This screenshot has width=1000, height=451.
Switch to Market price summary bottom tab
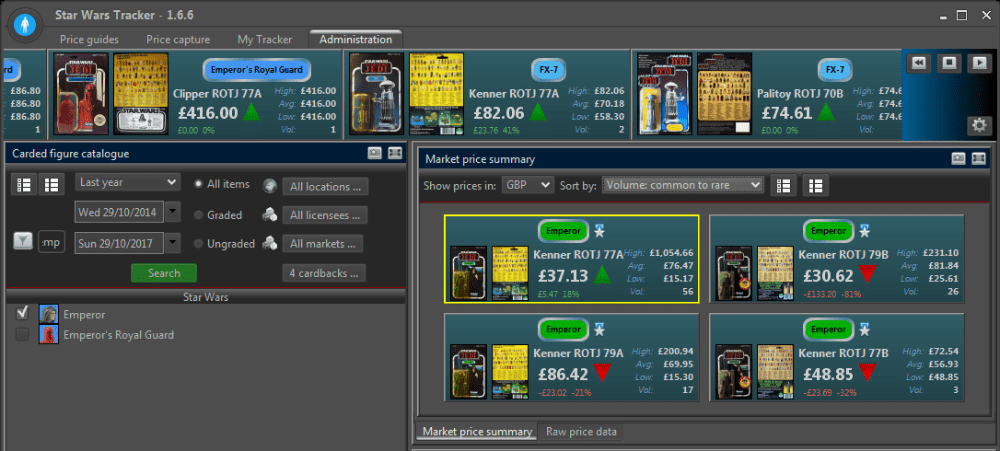477,432
